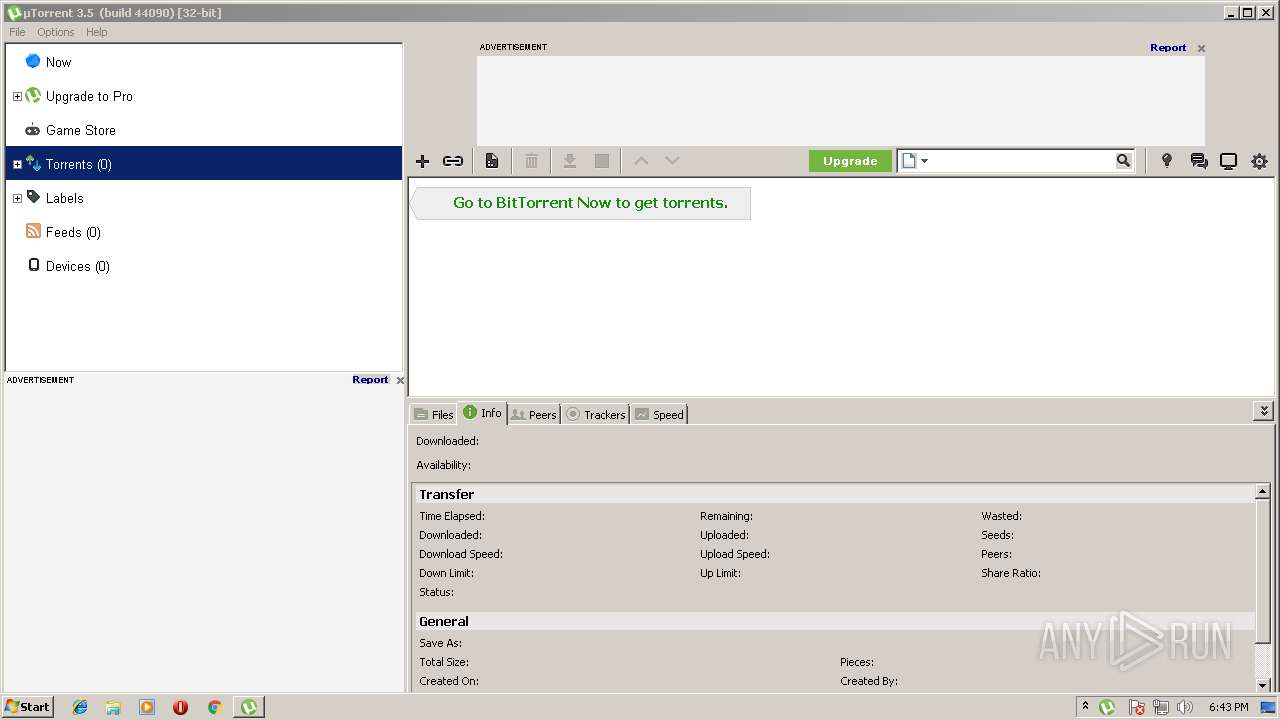The image size is (1280, 720).
Task: Click volume speaker tray icon
Action: pos(1185,707)
